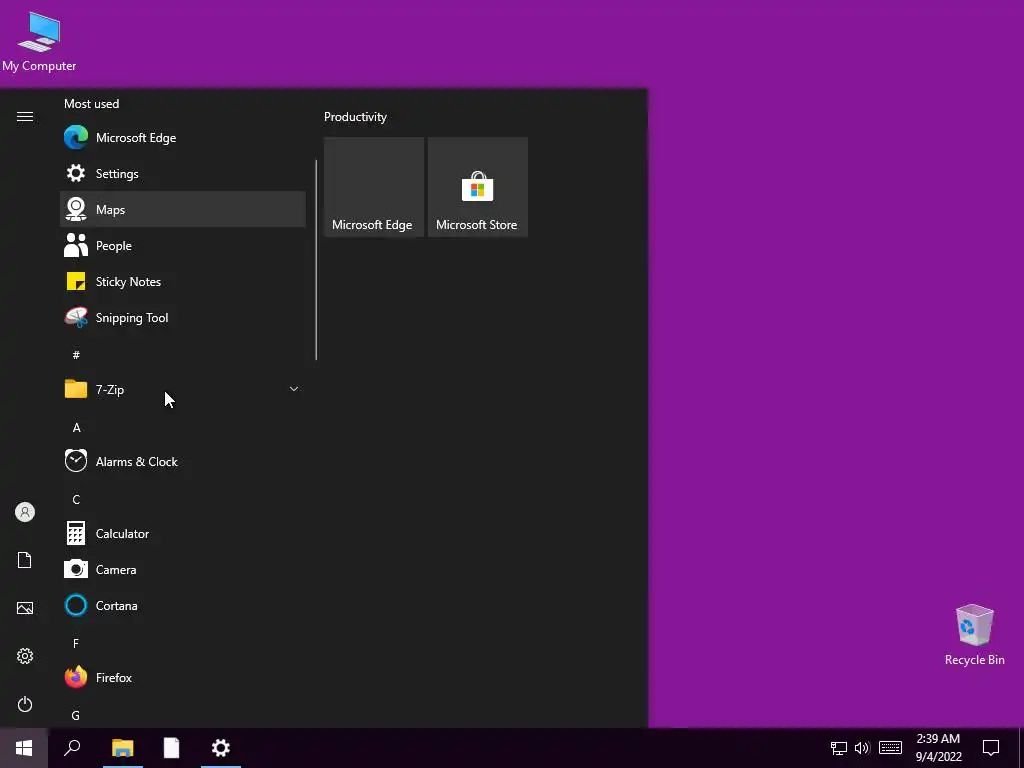Click the '#' letter header in app list
Screen dimensions: 1024x768
pos(76,355)
